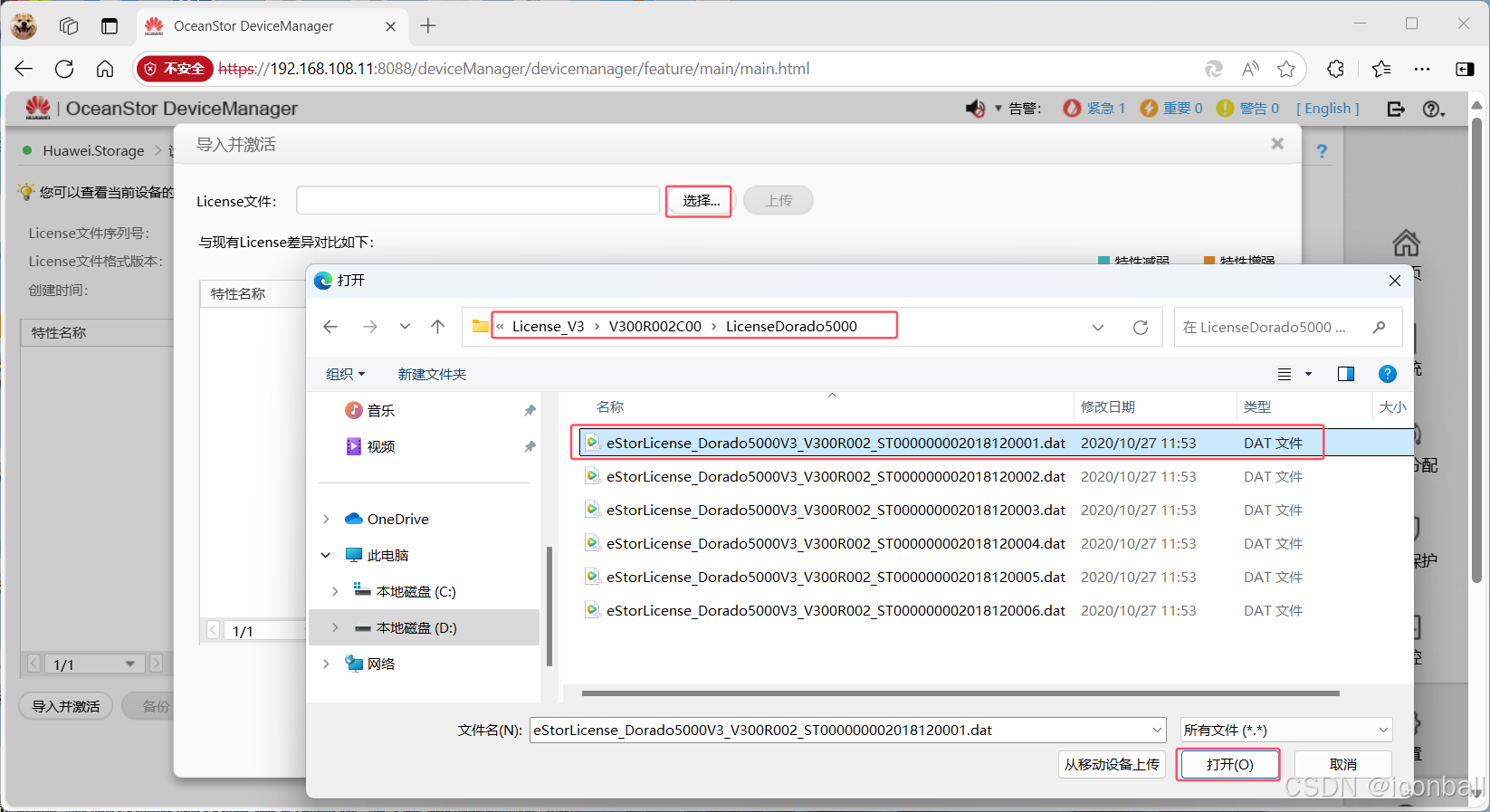Click the home icon in right sidebar
Viewport: 1490px width, 812px height.
coord(1406,243)
